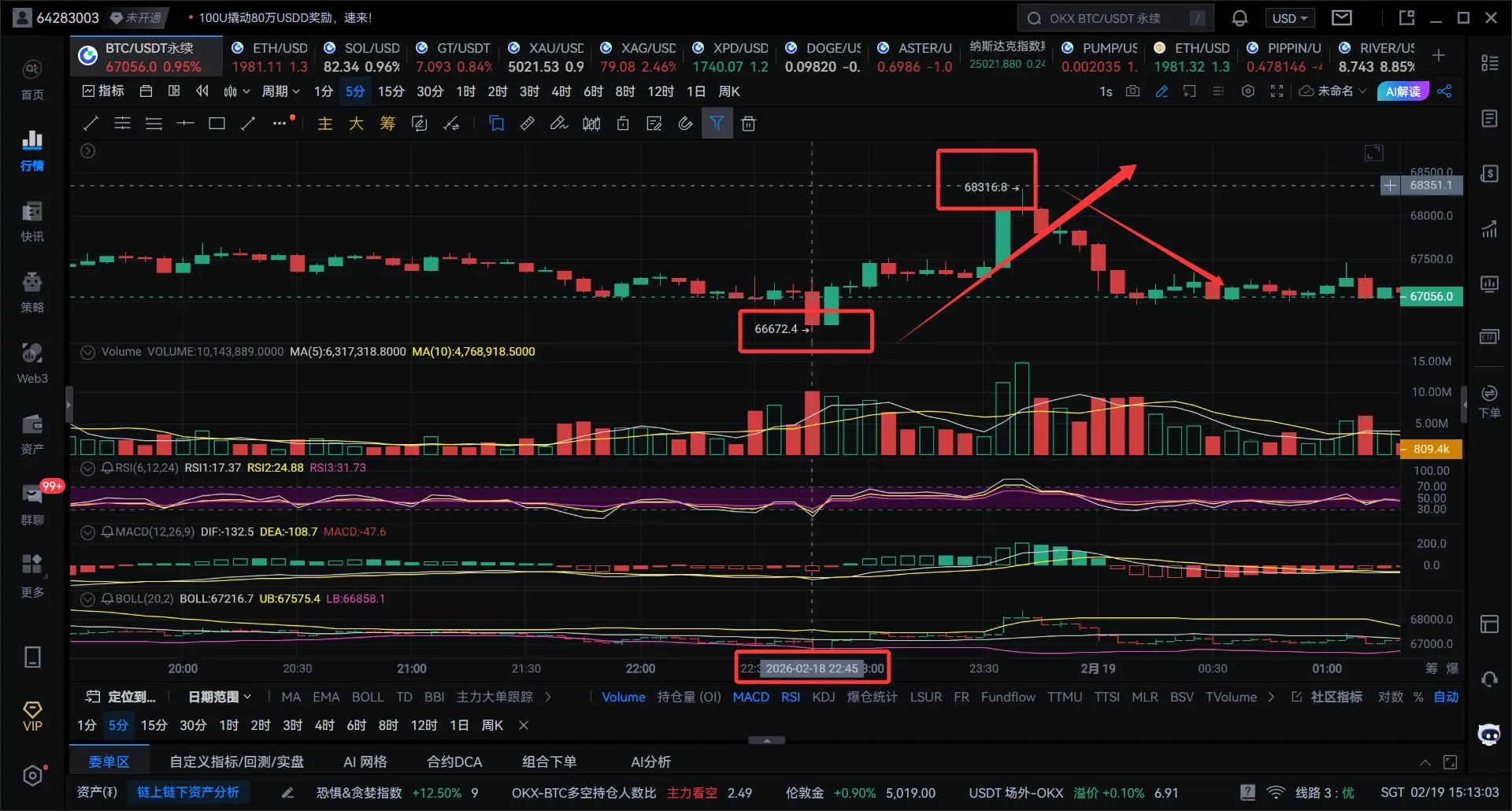The image size is (1512, 811).
Task: Open the 日期范围 date range dropdown
Action: [220, 697]
